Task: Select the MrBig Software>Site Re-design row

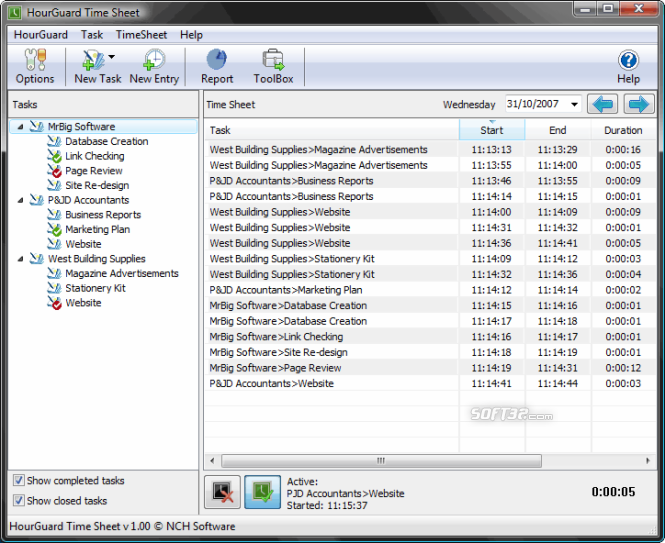Action: click(x=430, y=352)
